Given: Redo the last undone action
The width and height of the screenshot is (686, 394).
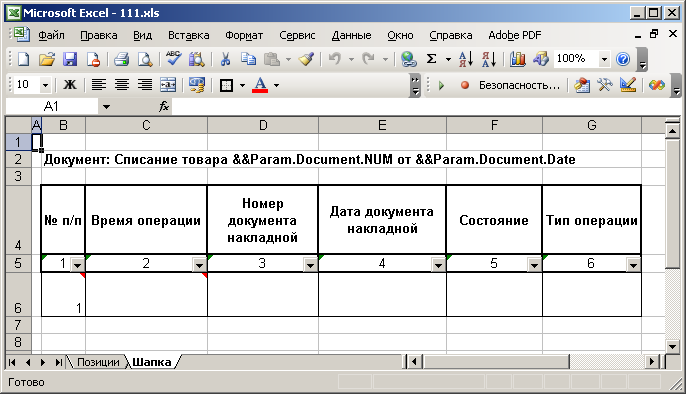Looking at the screenshot, I should (x=369, y=59).
